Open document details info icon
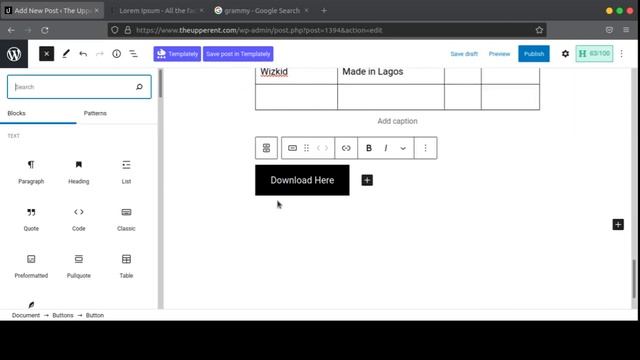The height and width of the screenshot is (360, 640). point(116,54)
